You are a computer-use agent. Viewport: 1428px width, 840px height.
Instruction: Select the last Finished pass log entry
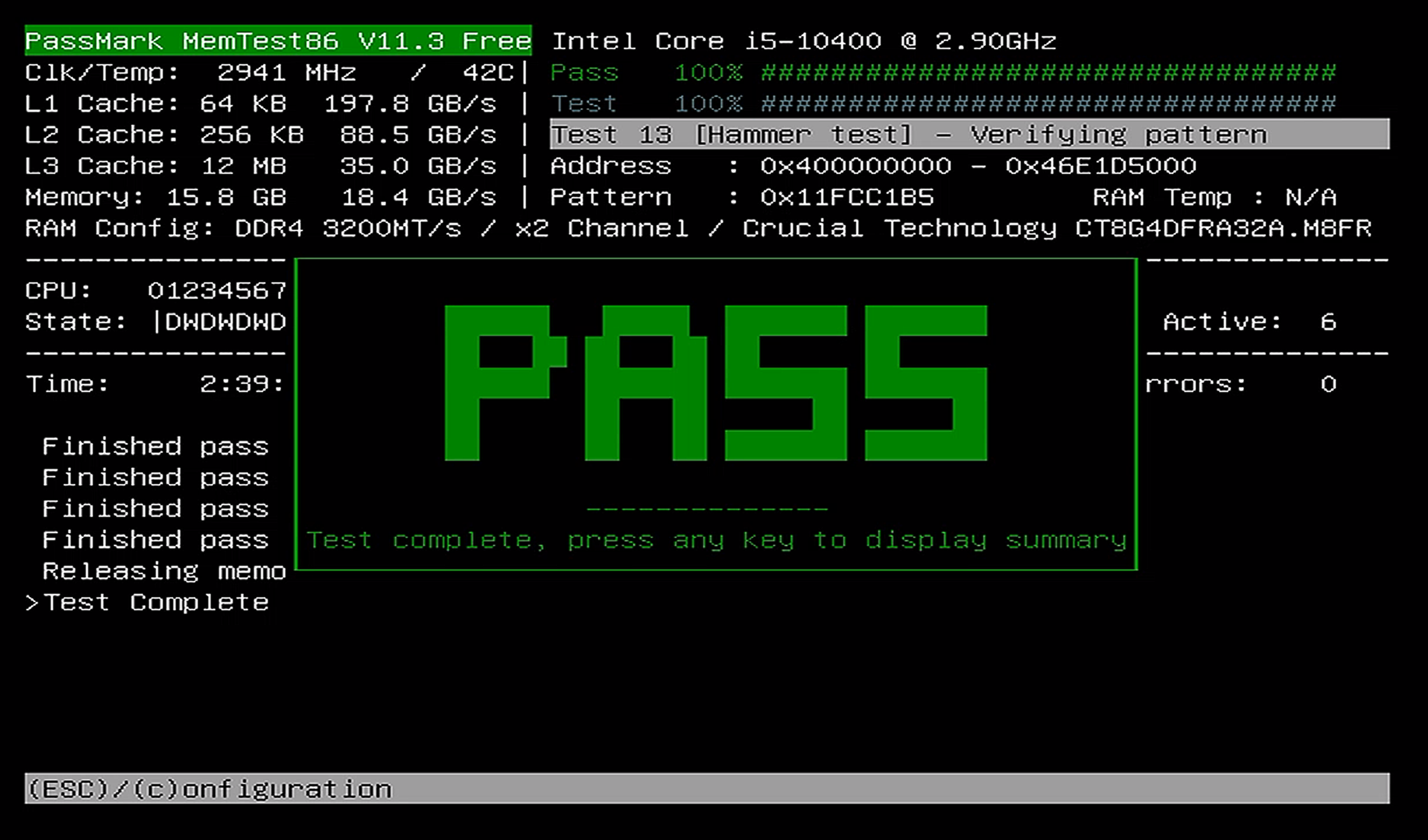pos(155,540)
